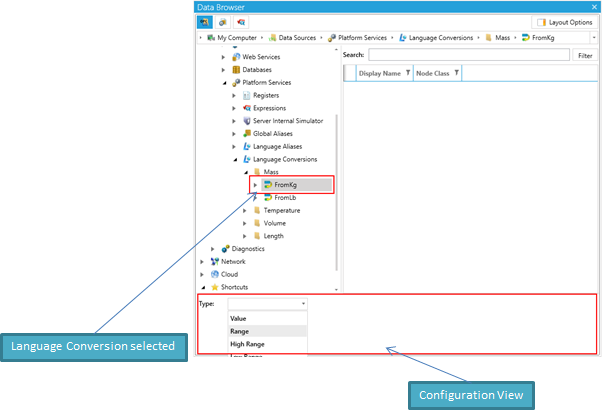
Task: Collapse the Mass folder node
Action: click(x=246, y=172)
